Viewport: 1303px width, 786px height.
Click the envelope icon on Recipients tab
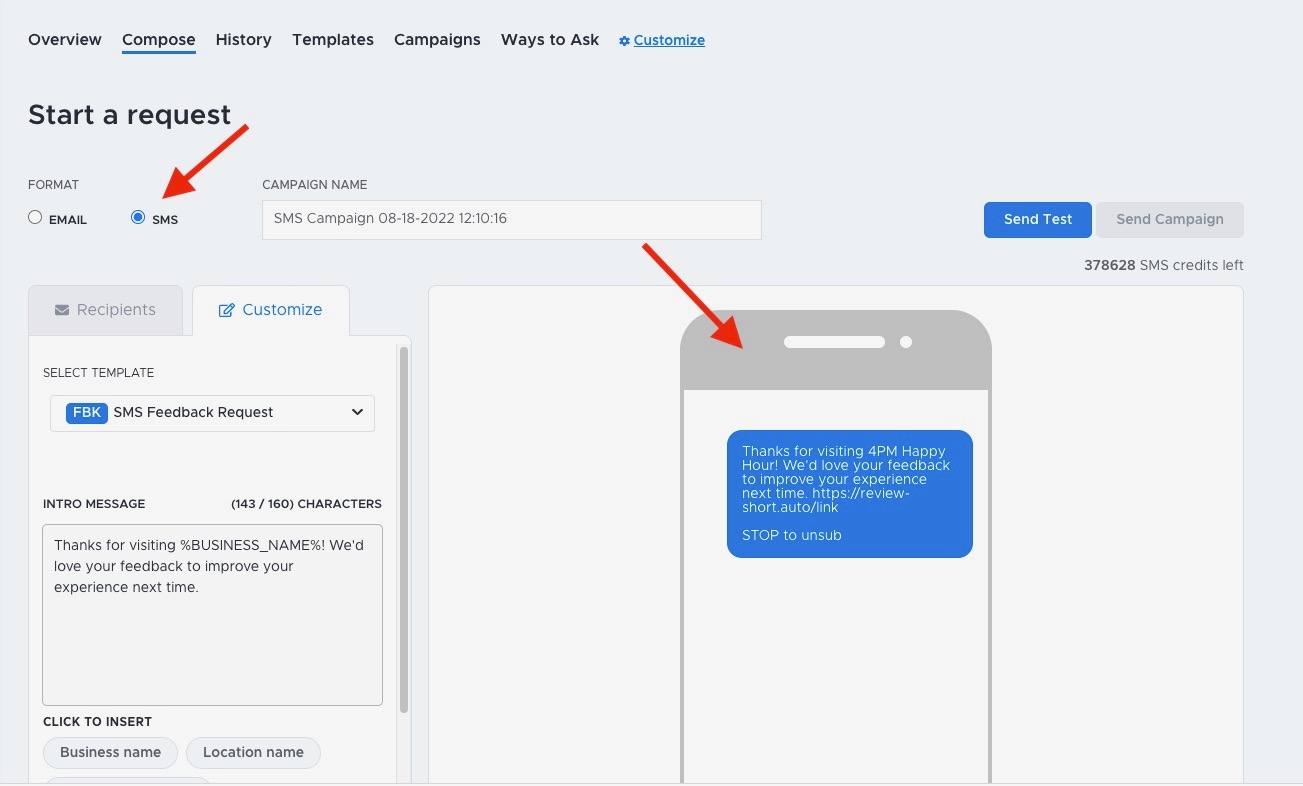click(x=62, y=310)
